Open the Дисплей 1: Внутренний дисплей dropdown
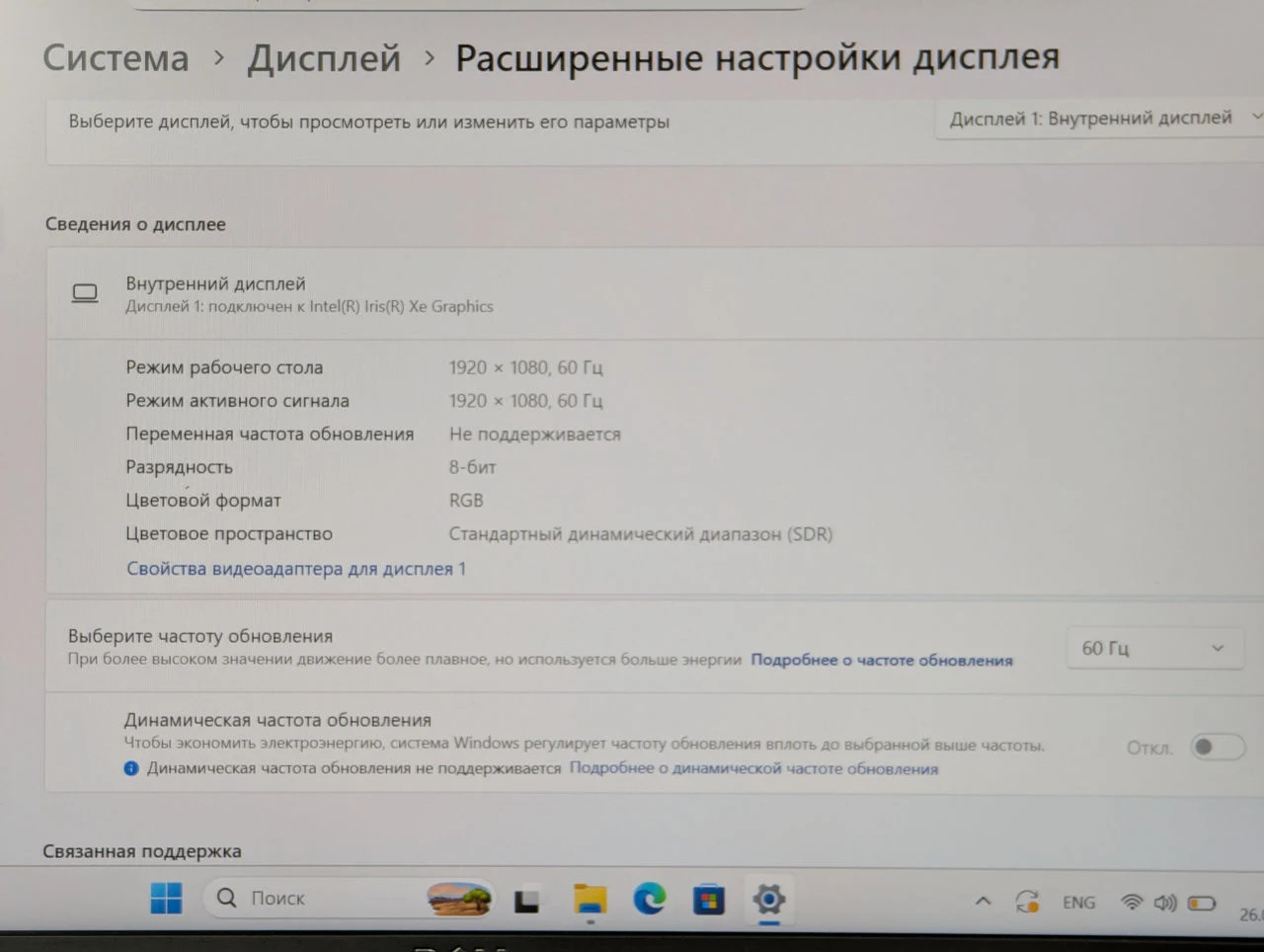Screen dimensions: 1264x952 tap(1101, 119)
